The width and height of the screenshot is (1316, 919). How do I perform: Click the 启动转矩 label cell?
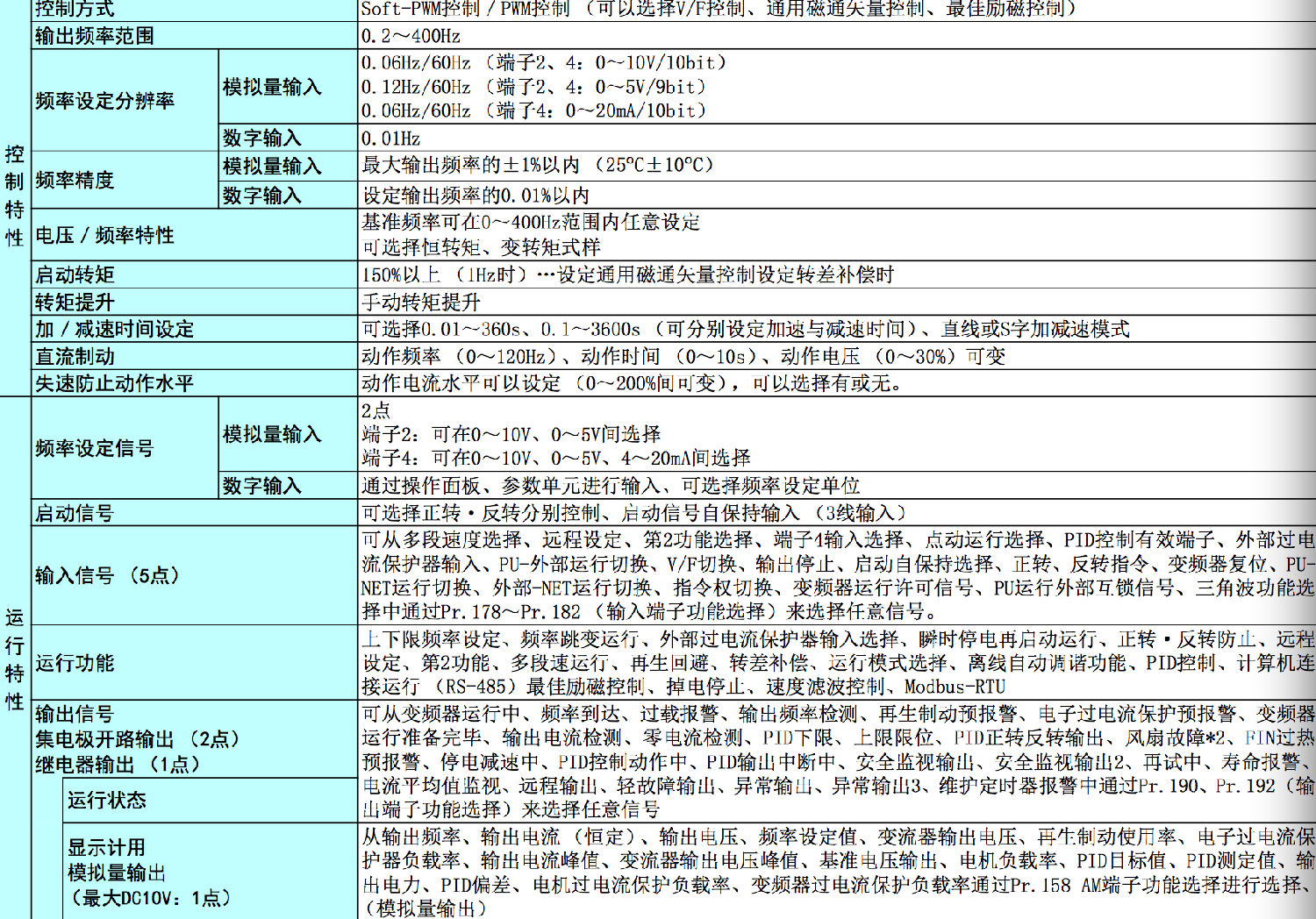point(194,274)
